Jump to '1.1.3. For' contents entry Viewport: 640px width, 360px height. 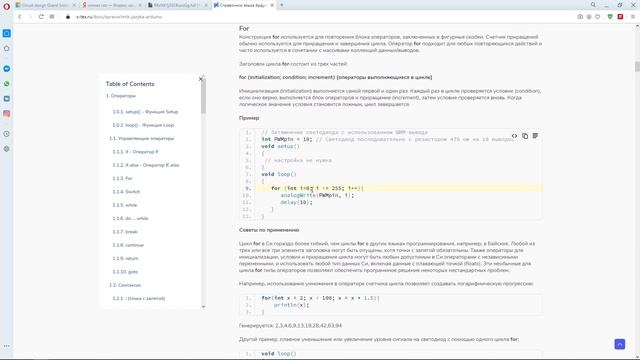(122, 179)
